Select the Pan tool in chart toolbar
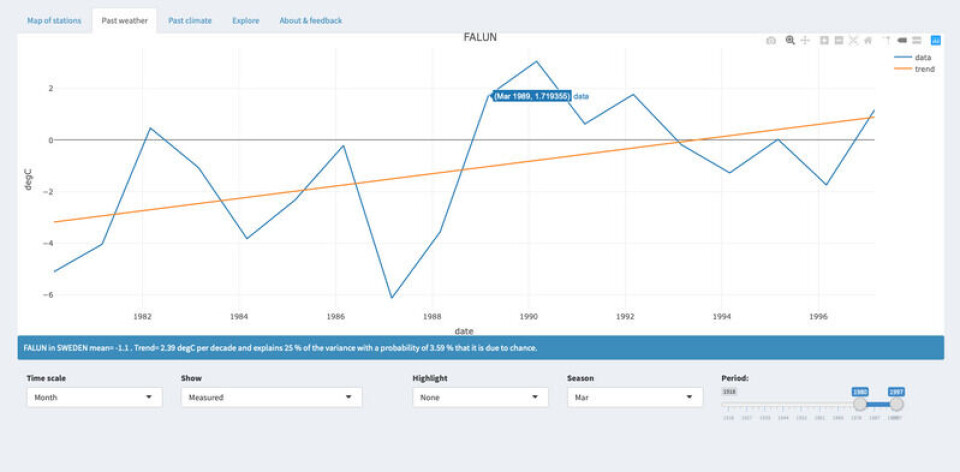 [x=805, y=41]
